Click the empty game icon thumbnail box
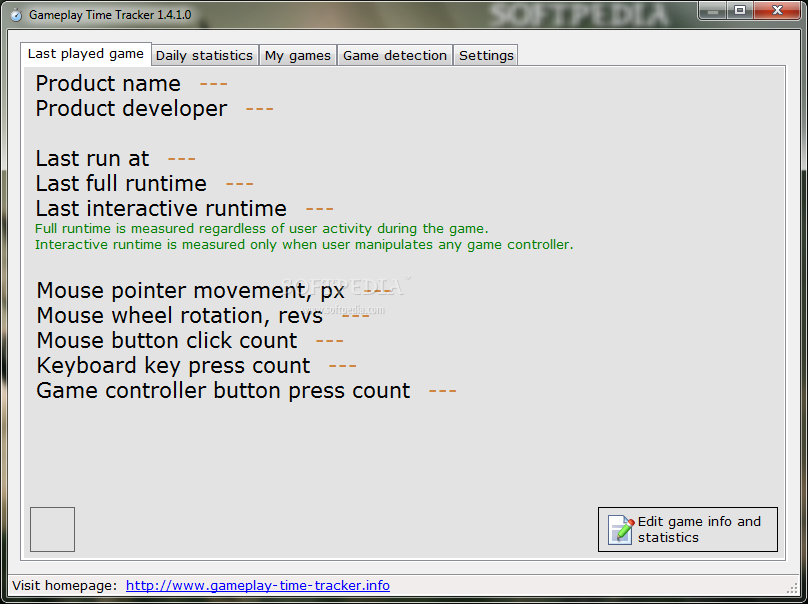This screenshot has width=808, height=604. tap(52, 529)
